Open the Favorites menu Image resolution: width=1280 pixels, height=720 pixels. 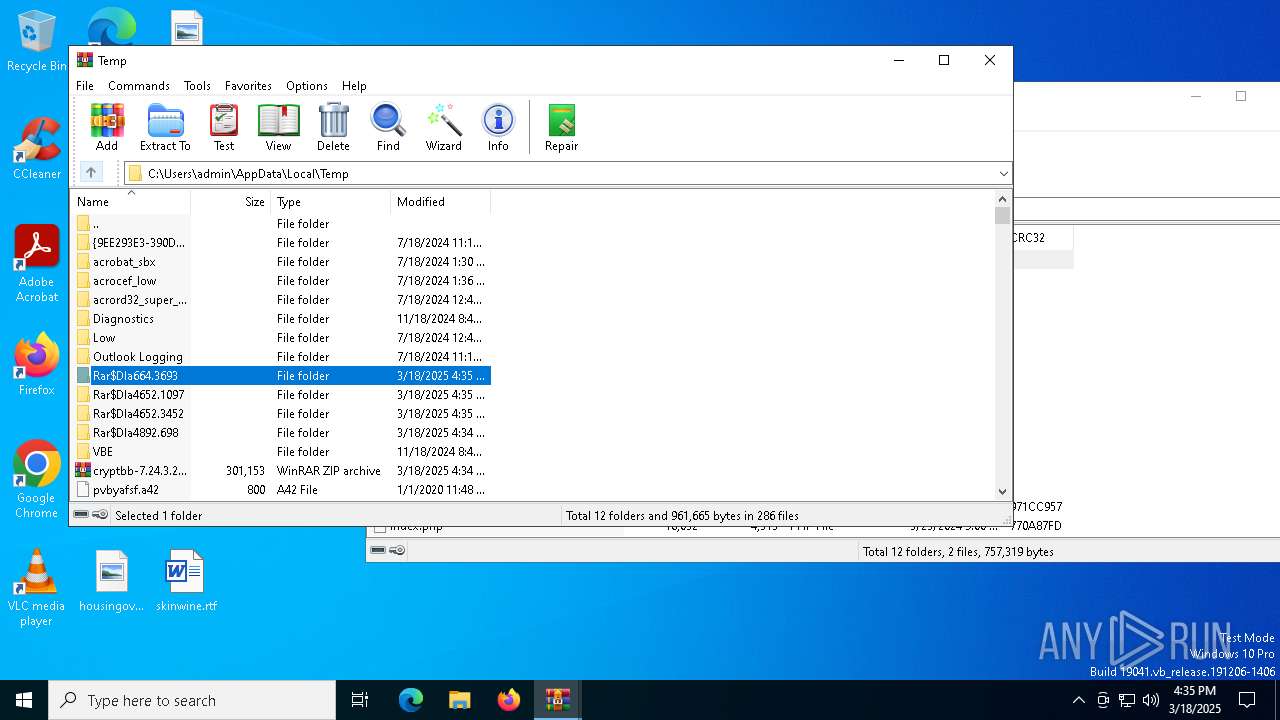click(248, 86)
